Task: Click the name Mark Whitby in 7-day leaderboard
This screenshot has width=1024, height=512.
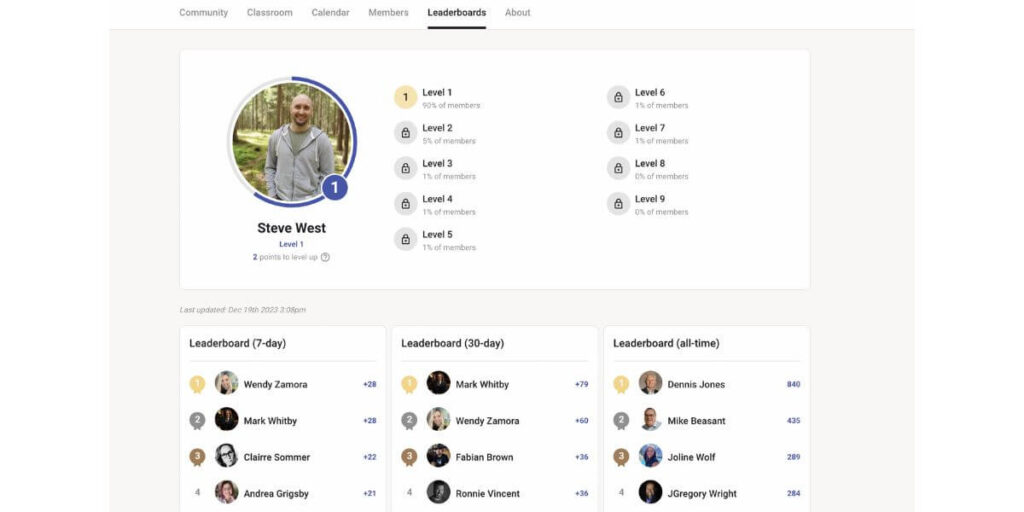Action: pos(270,421)
